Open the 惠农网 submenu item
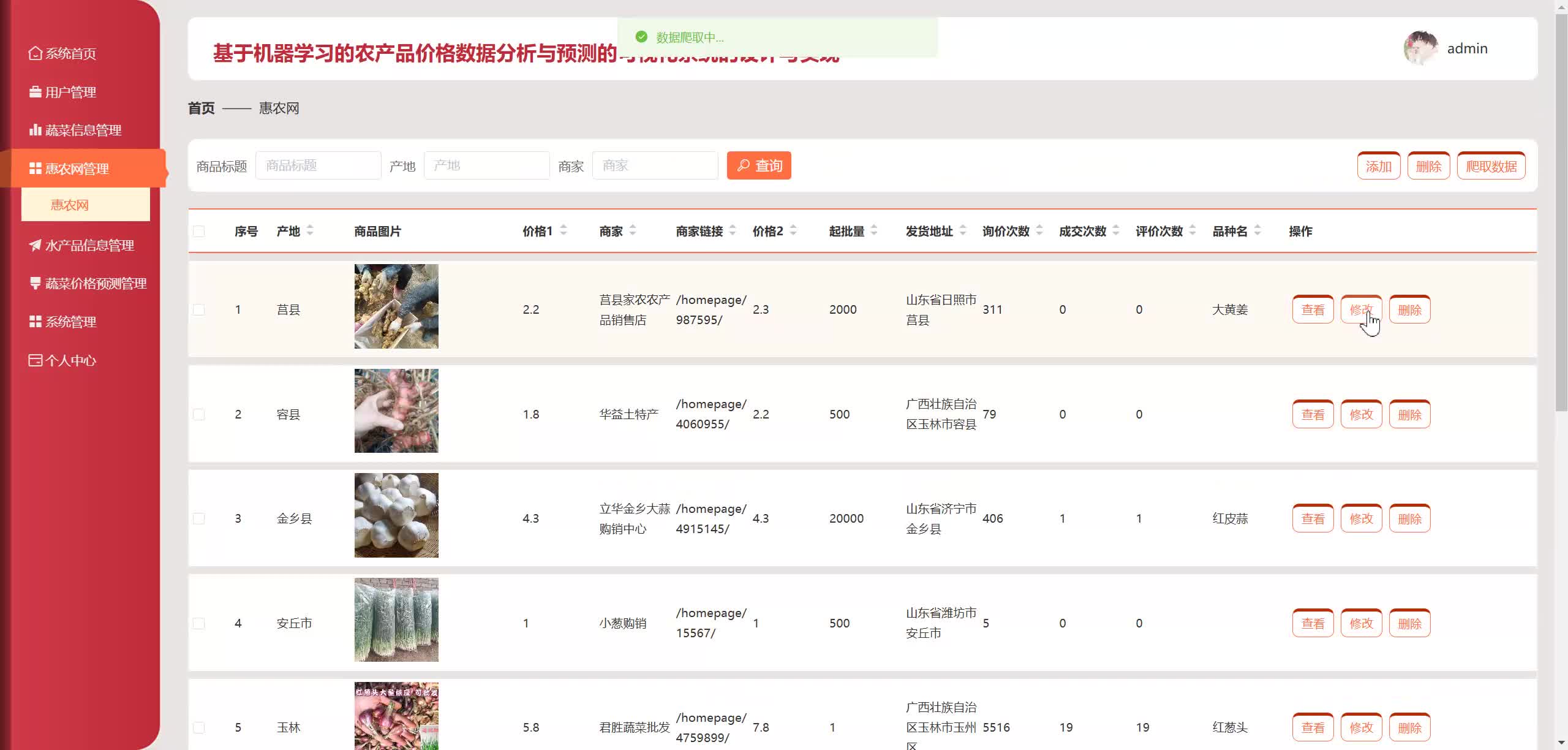Image resolution: width=1568 pixels, height=750 pixels. pyautogui.click(x=70, y=205)
